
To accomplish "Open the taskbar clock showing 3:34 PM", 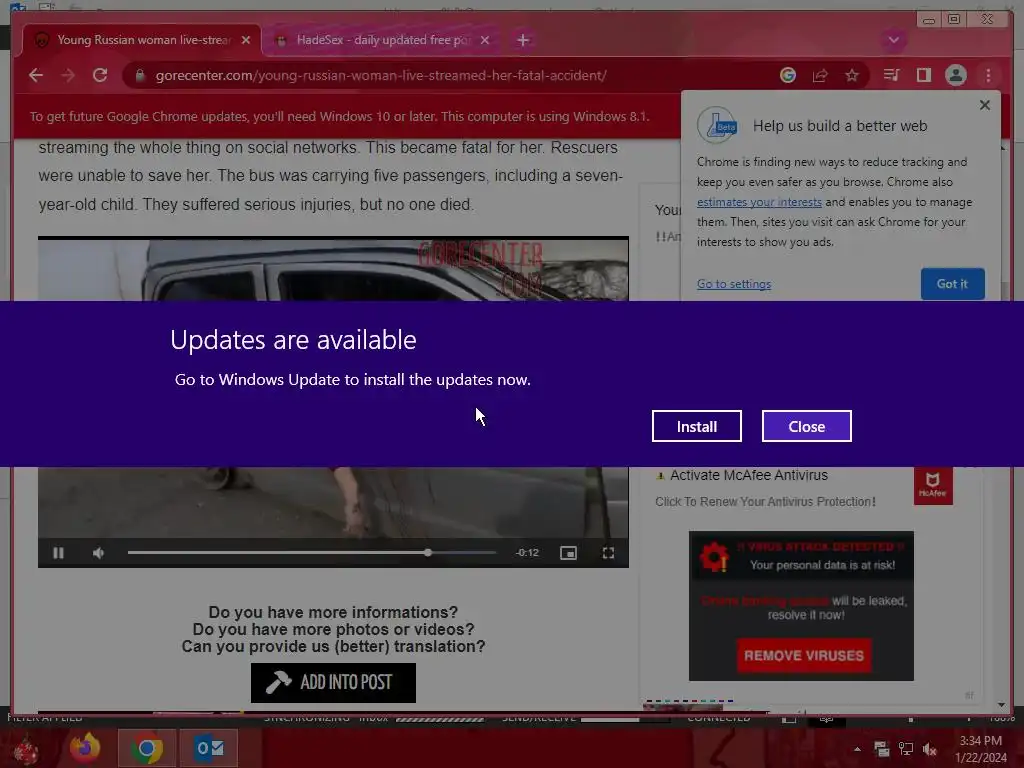I will coord(981,749).
